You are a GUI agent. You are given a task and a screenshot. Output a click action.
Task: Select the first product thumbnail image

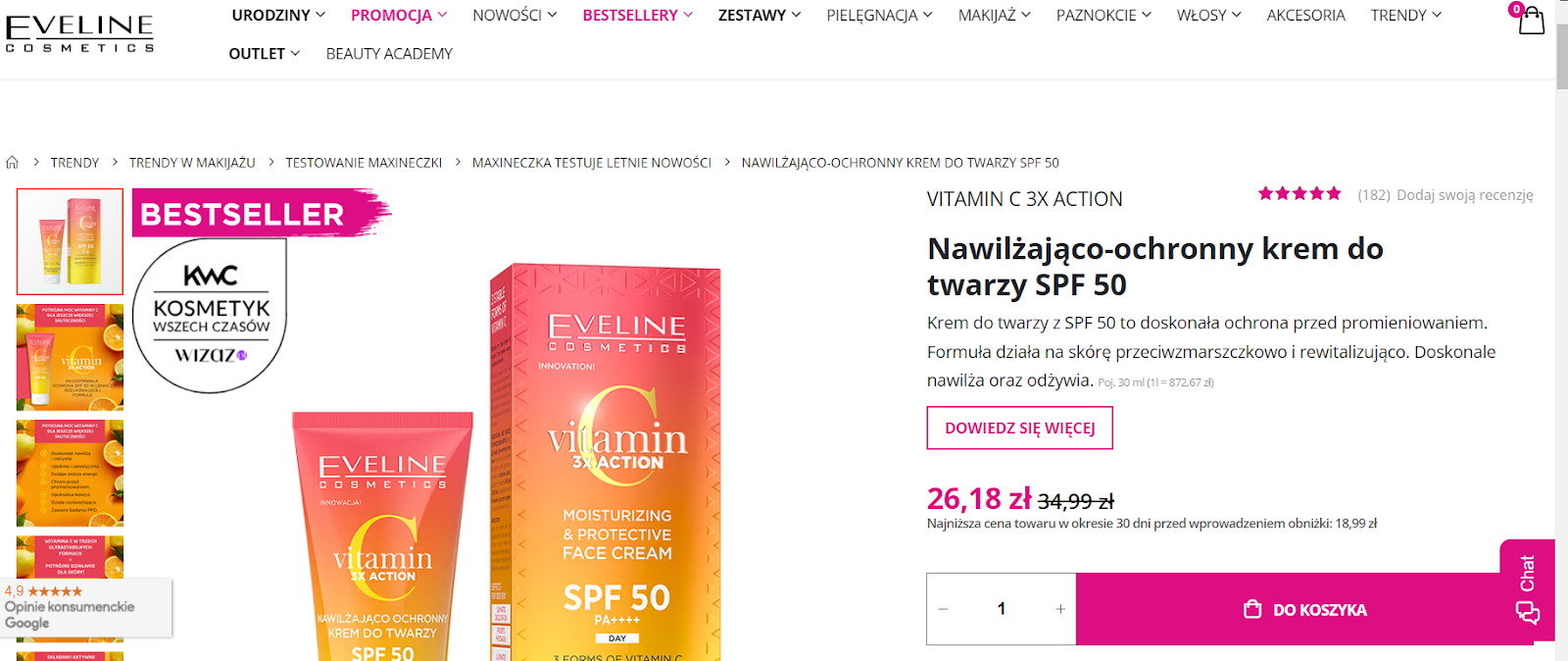click(71, 241)
